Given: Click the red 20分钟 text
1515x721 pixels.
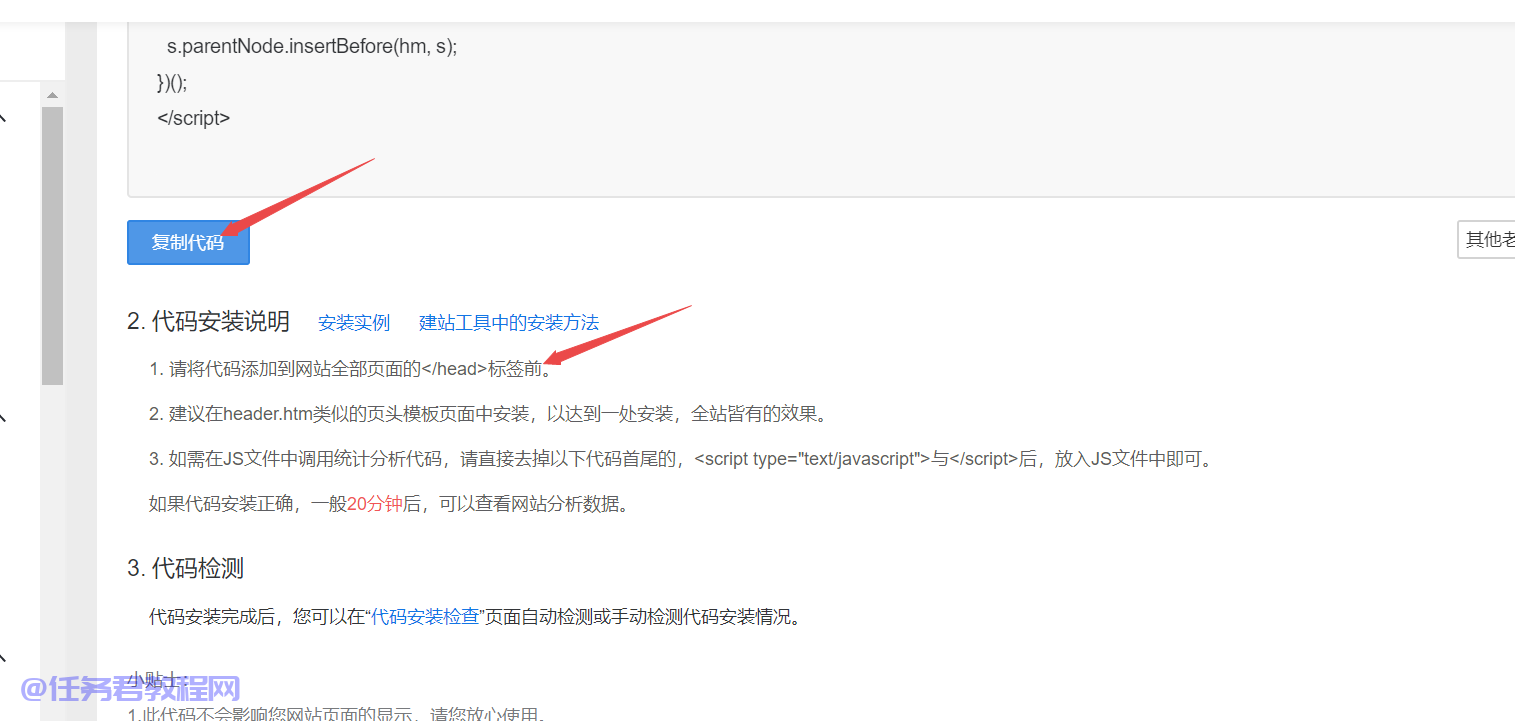Looking at the screenshot, I should [375, 504].
